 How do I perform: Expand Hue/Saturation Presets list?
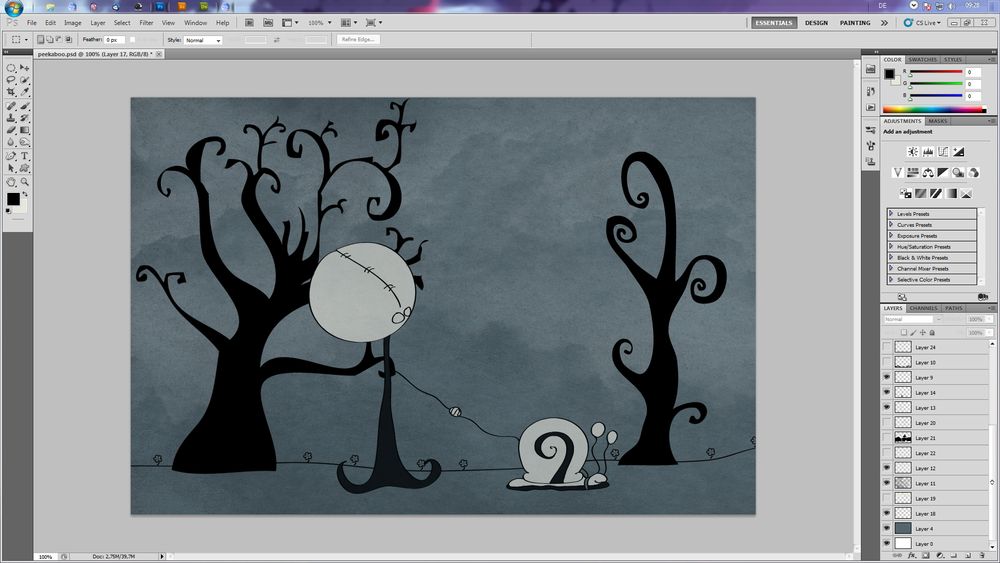click(891, 246)
